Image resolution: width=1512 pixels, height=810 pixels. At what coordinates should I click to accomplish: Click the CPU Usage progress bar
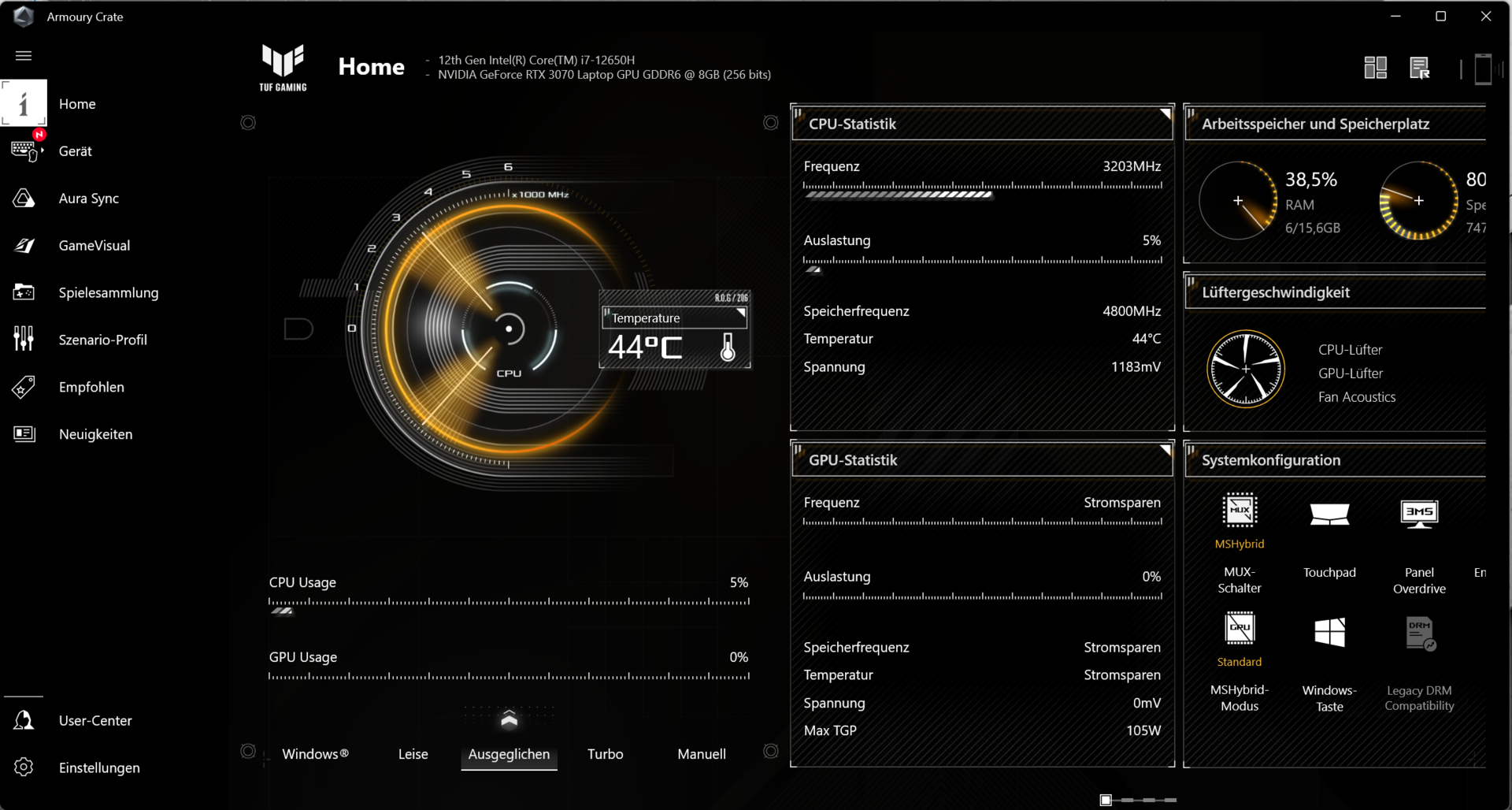coord(509,605)
